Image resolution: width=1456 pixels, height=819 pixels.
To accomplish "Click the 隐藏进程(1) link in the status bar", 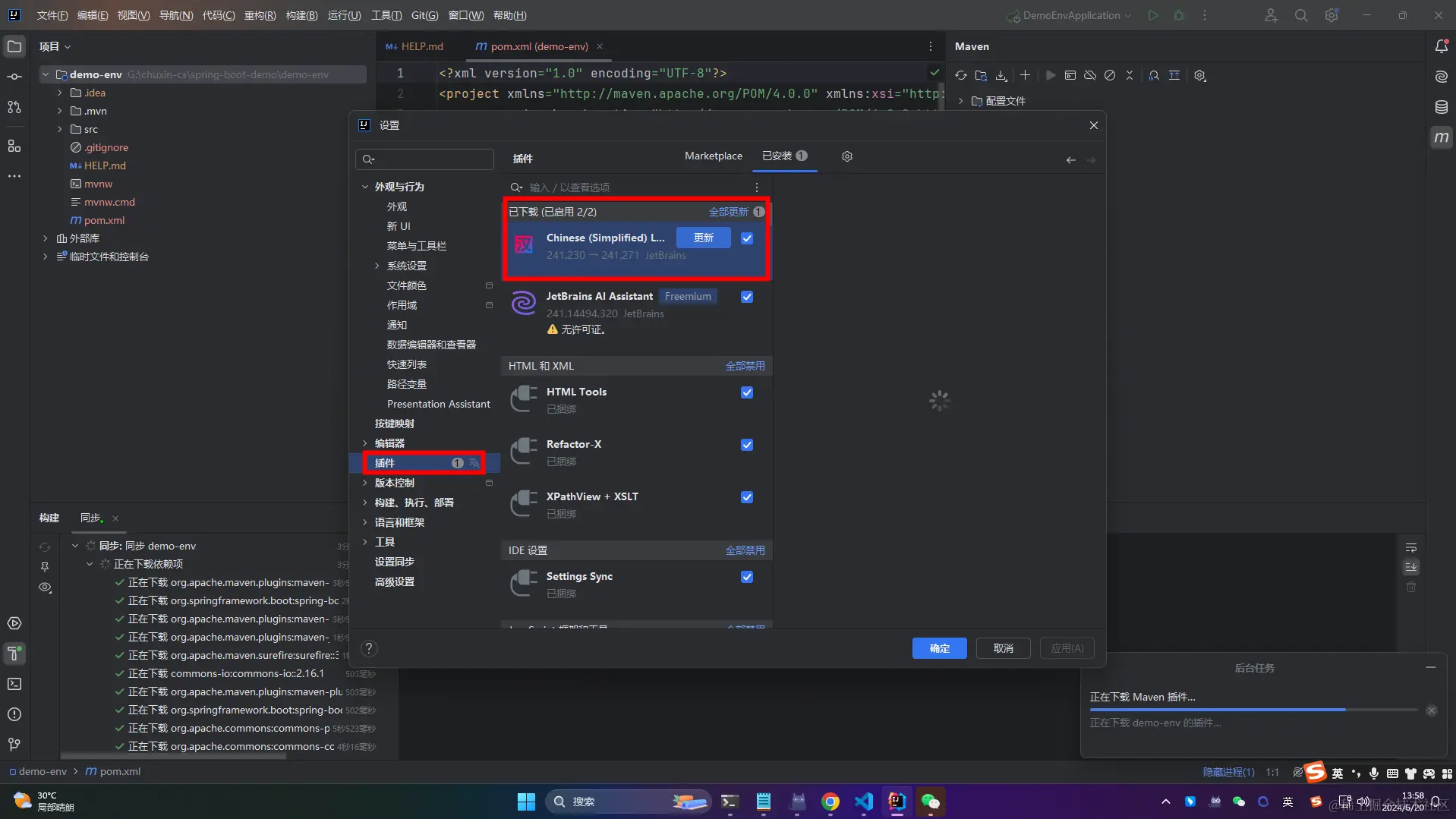I will point(1228,772).
